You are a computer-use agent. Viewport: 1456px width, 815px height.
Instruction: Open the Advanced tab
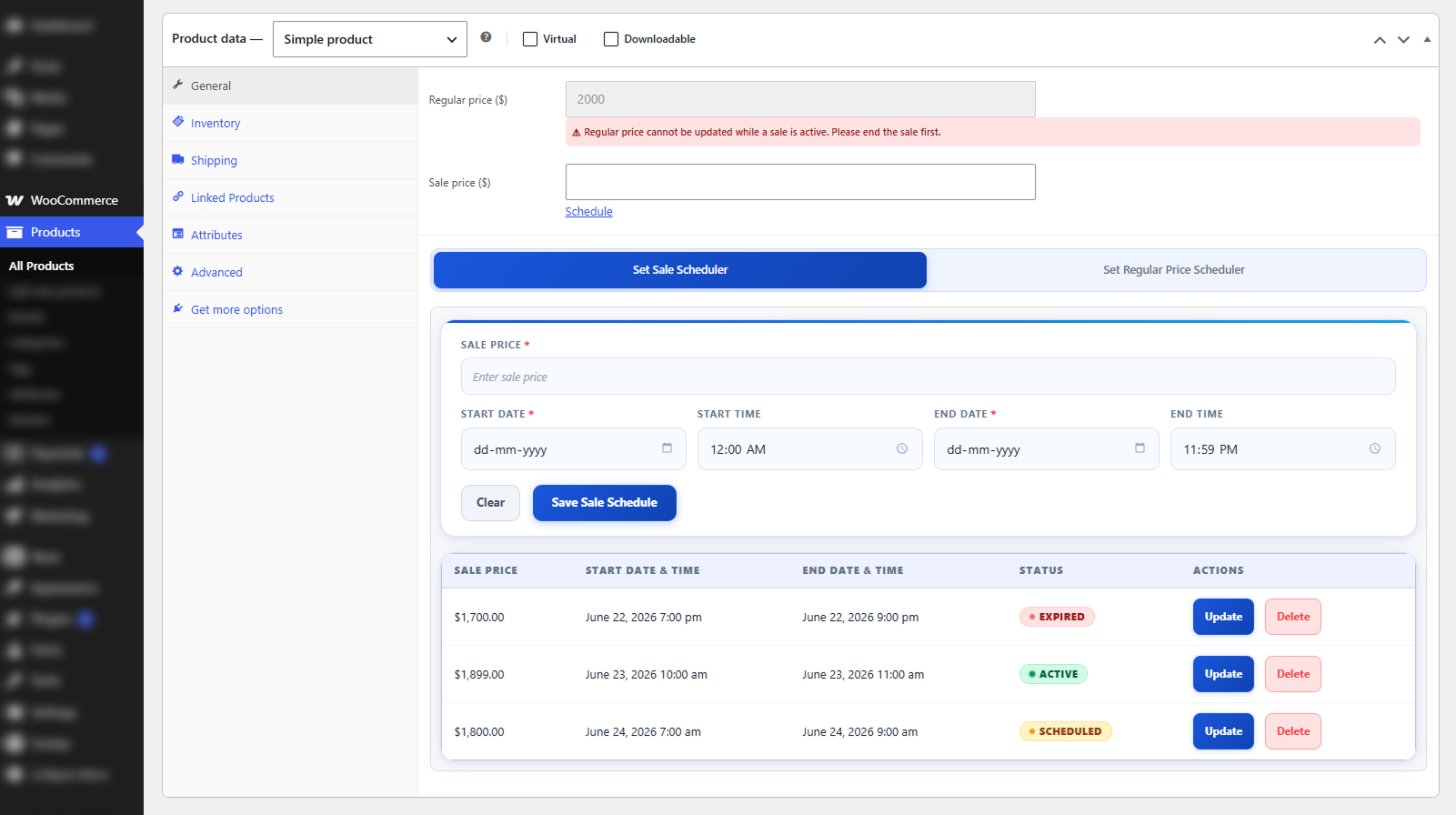coord(290,272)
